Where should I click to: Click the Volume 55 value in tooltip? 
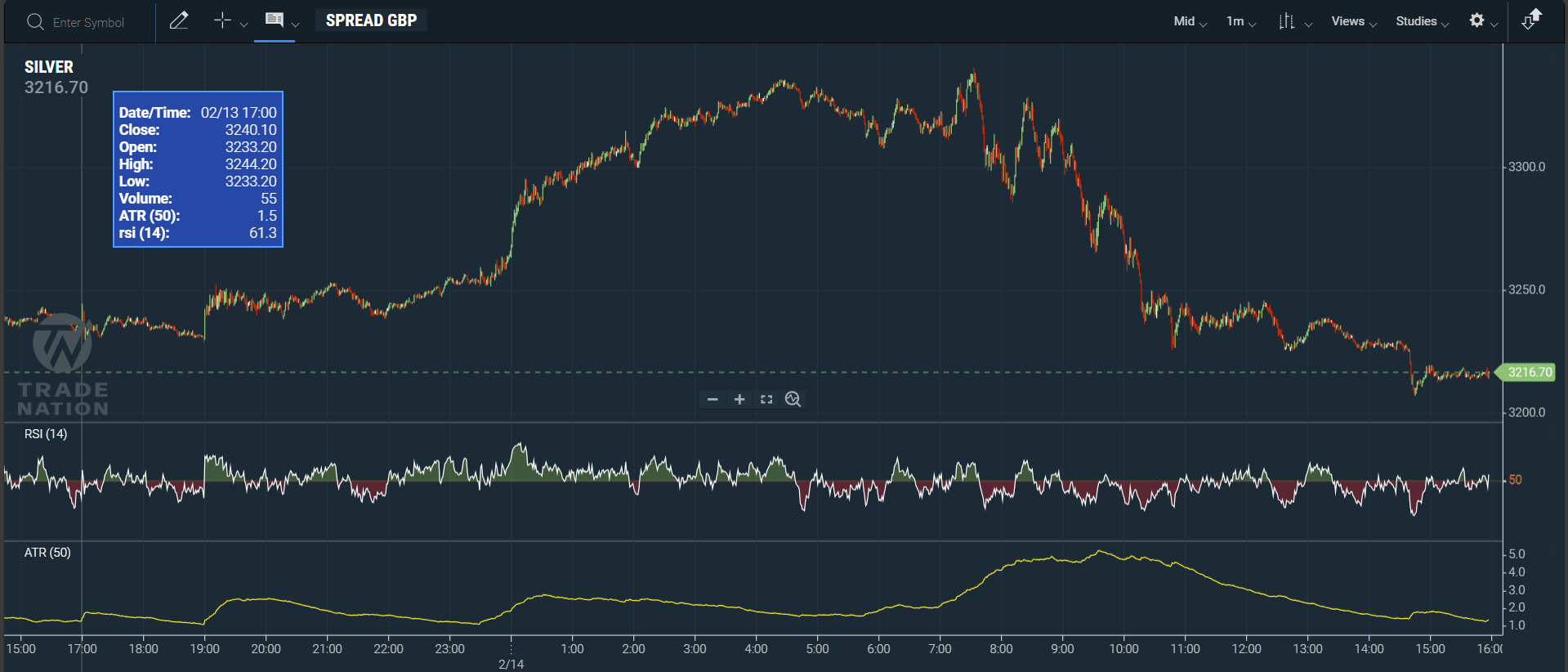[x=269, y=199]
